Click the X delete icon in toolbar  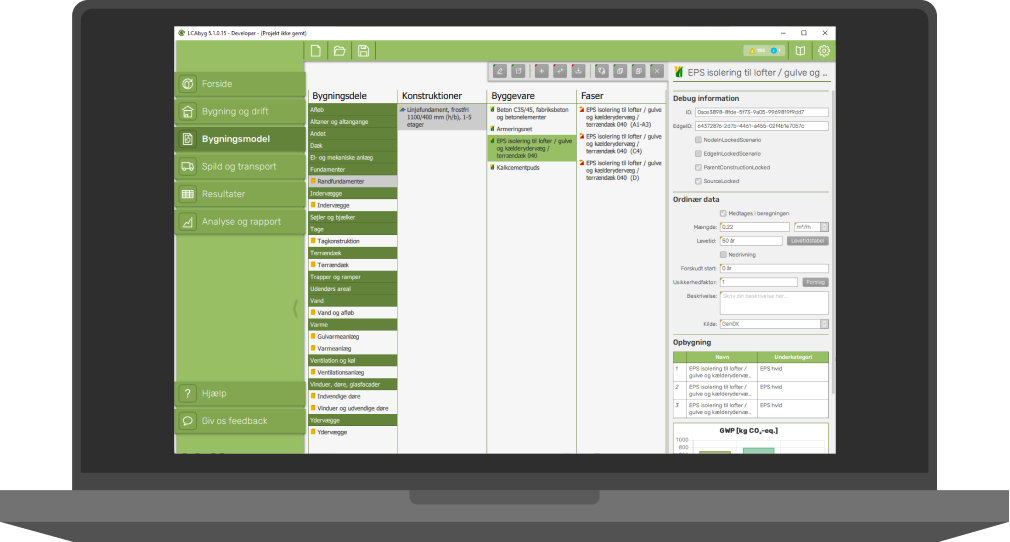coord(656,71)
